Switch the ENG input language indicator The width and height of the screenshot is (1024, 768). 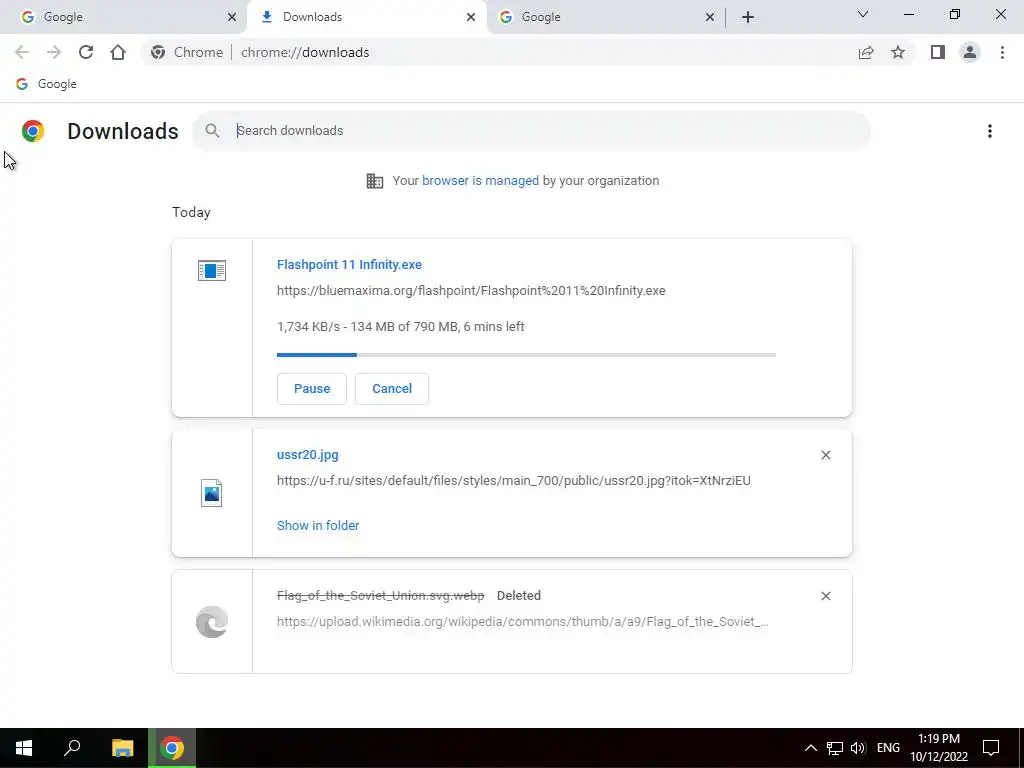888,748
